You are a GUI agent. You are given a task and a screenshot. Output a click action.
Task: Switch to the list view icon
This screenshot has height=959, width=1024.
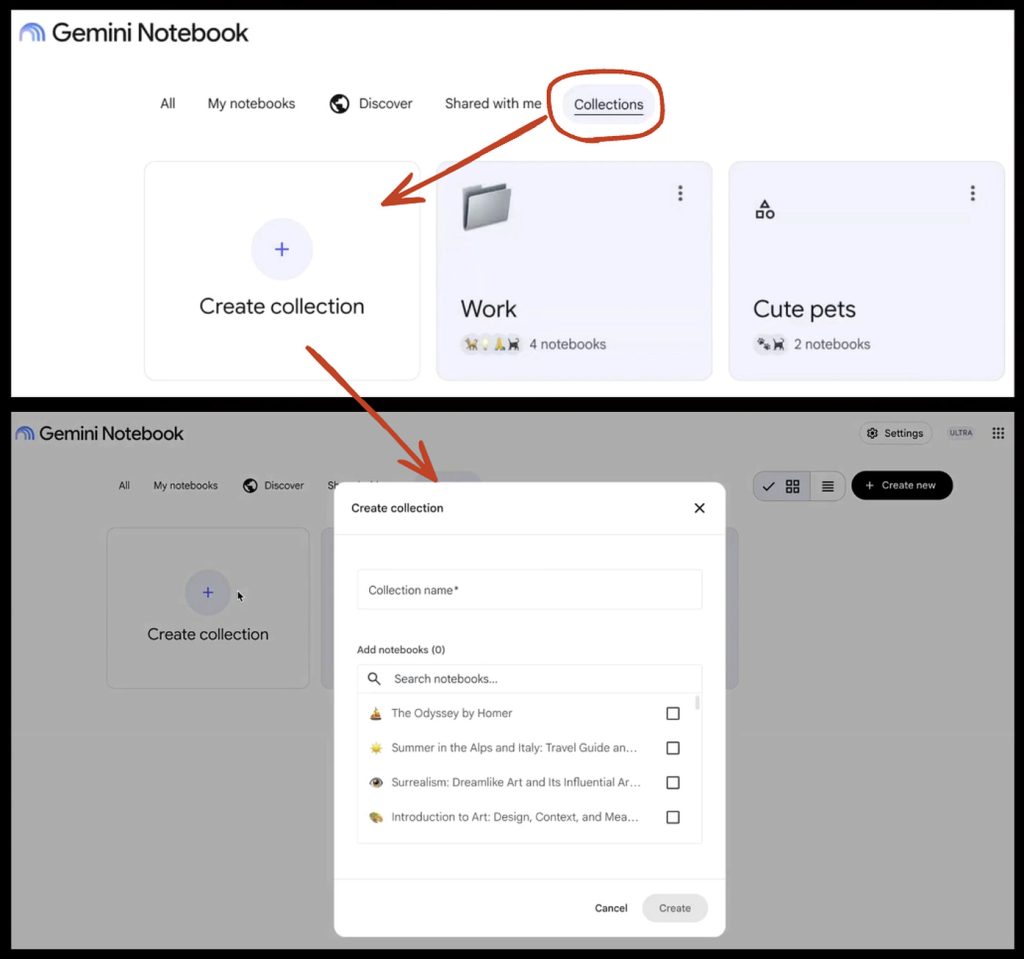click(x=827, y=486)
